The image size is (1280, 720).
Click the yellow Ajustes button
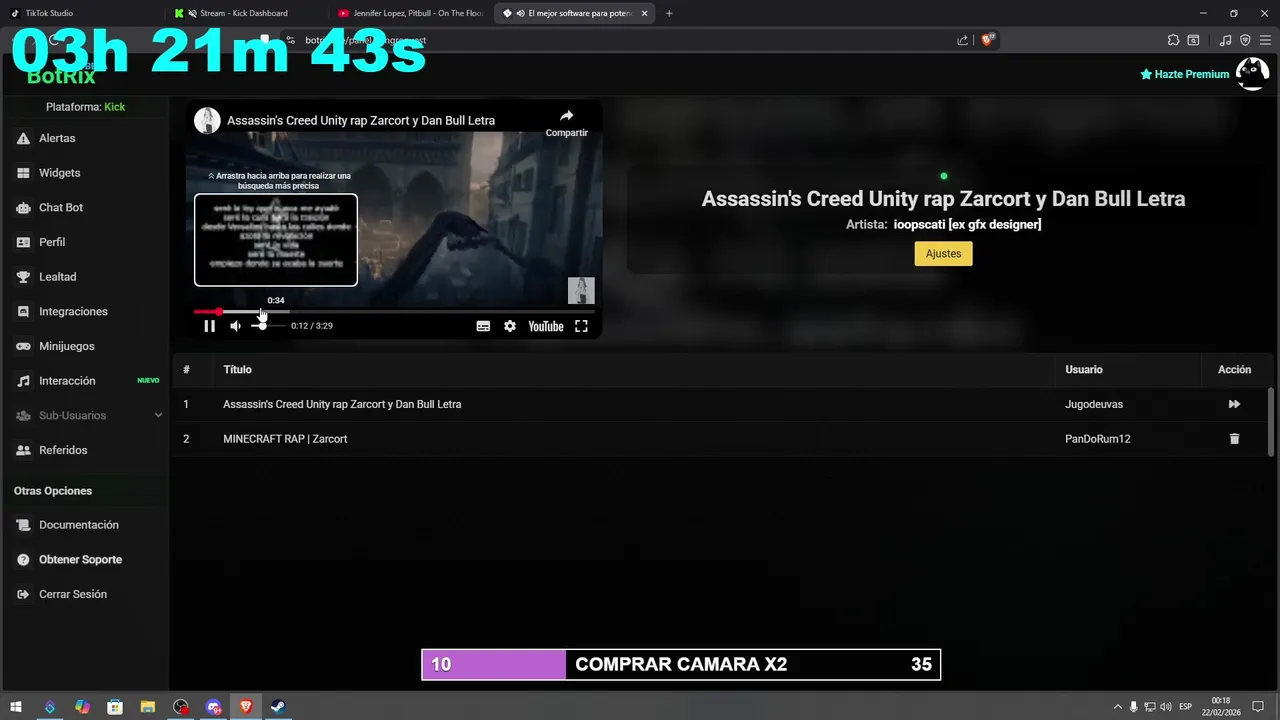(943, 254)
